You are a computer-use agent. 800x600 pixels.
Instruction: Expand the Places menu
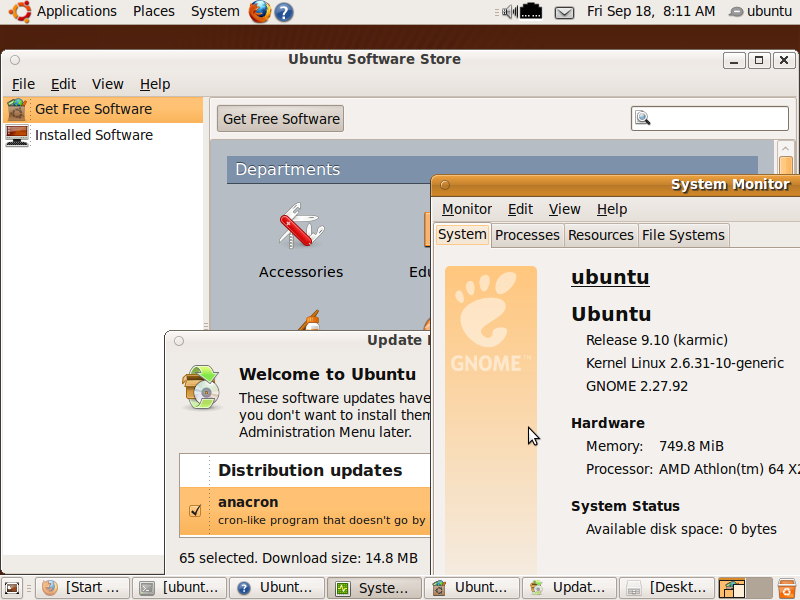pos(153,11)
